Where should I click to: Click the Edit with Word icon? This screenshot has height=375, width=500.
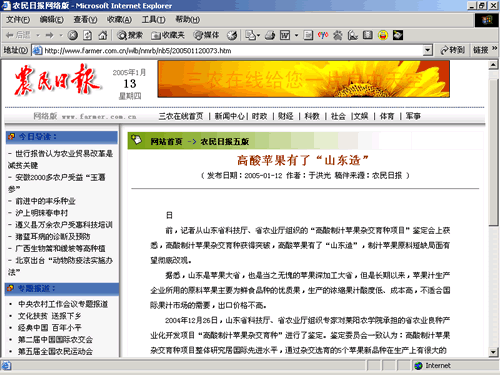pyautogui.click(x=285, y=35)
